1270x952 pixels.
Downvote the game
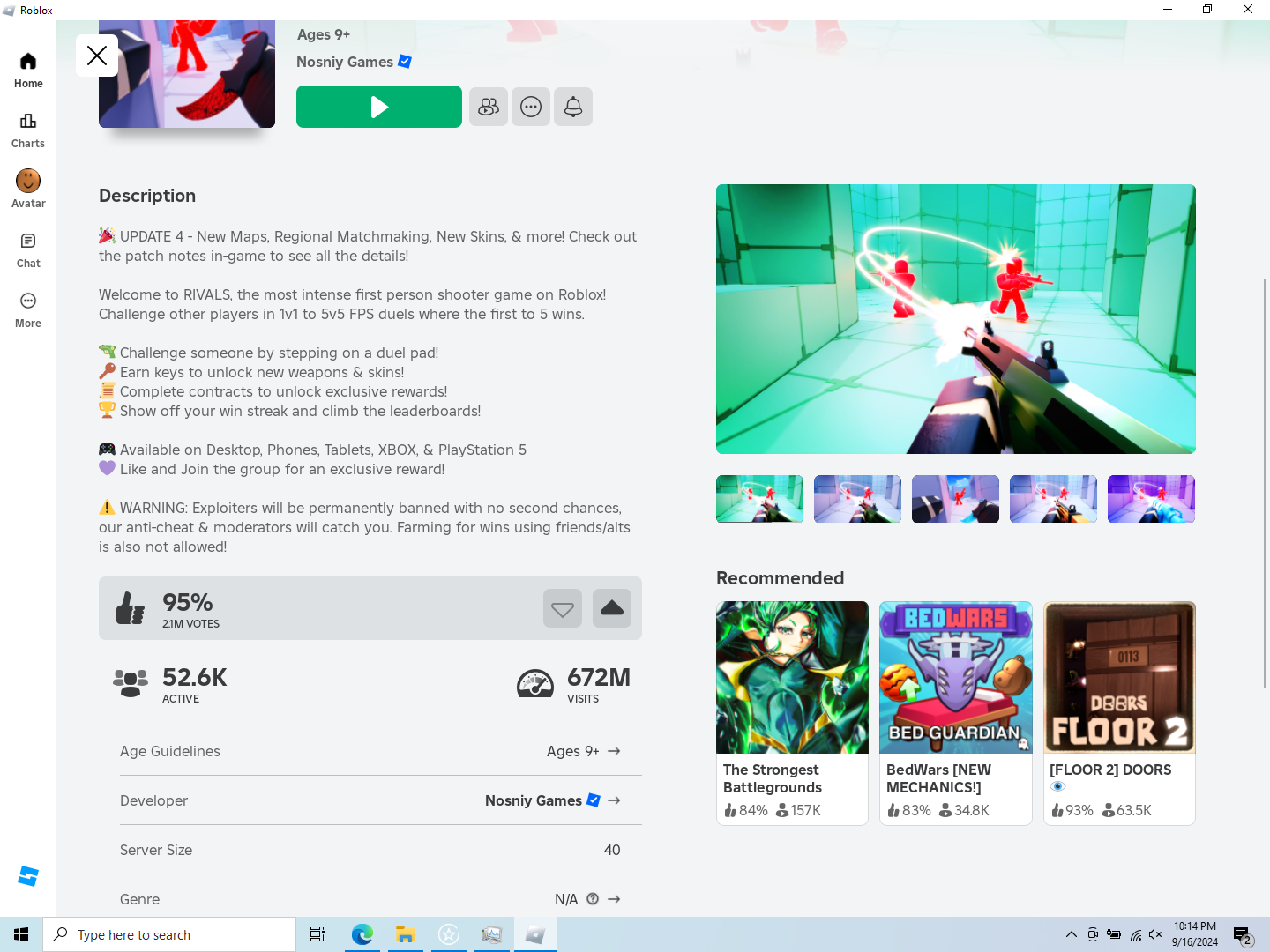(563, 608)
